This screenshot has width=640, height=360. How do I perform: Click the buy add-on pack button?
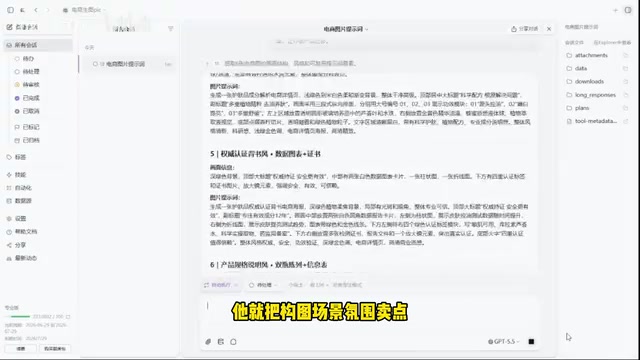55,349
